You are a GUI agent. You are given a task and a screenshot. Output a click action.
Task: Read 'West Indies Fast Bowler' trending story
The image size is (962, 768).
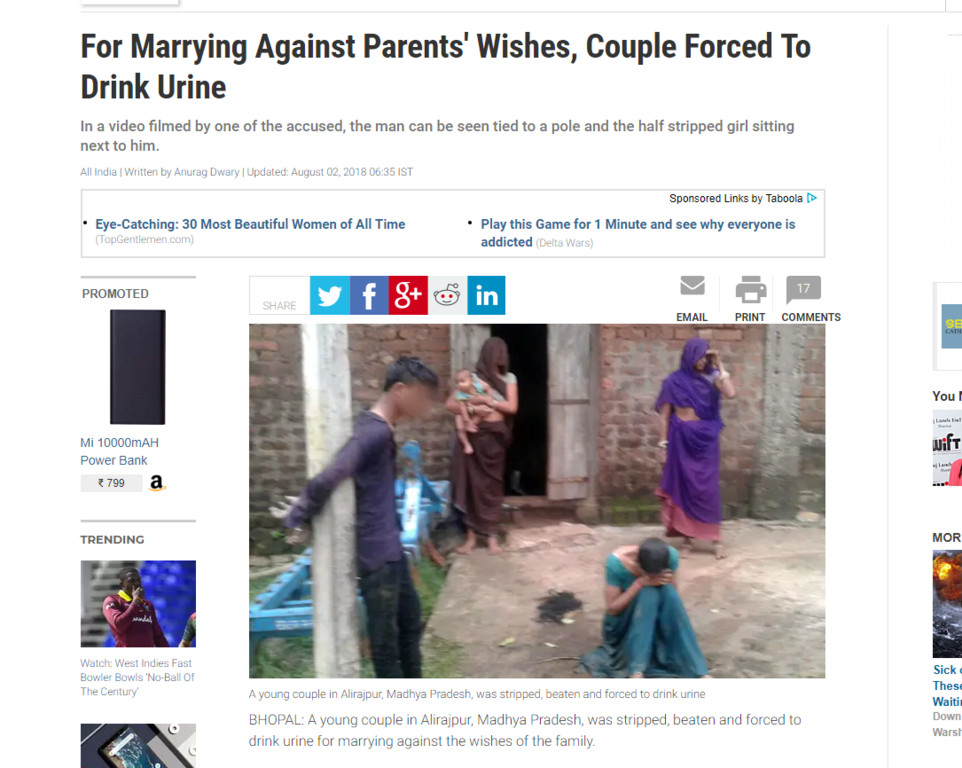(x=137, y=677)
